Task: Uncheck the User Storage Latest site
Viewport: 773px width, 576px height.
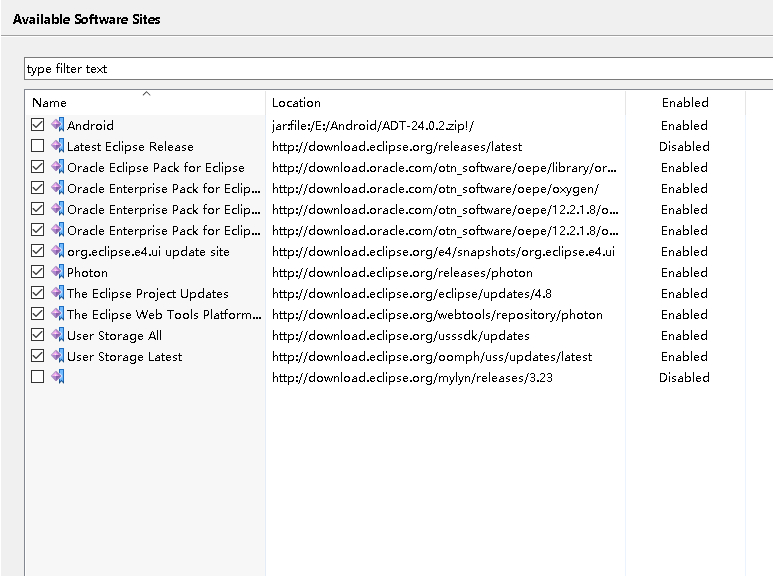Action: [38, 356]
